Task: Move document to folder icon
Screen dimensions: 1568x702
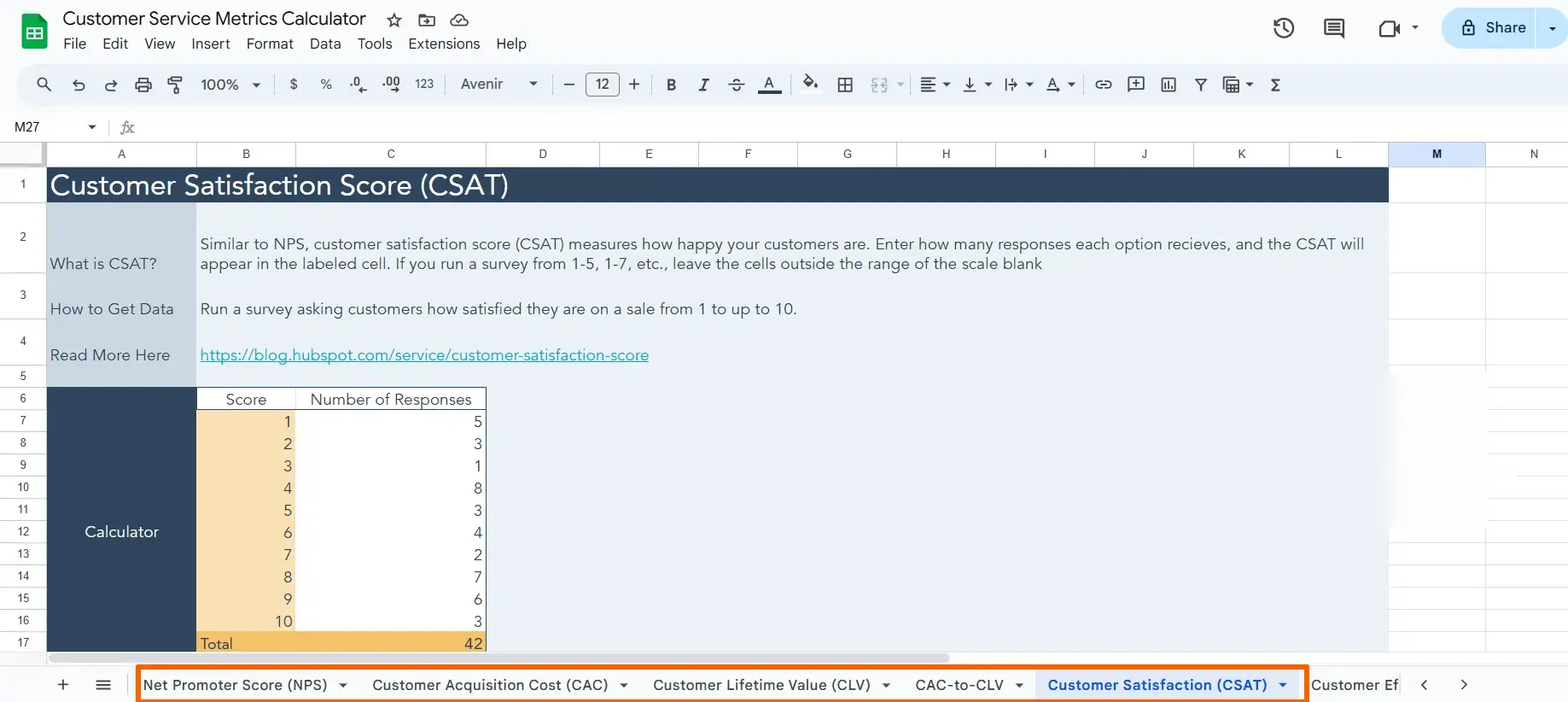Action: [427, 20]
